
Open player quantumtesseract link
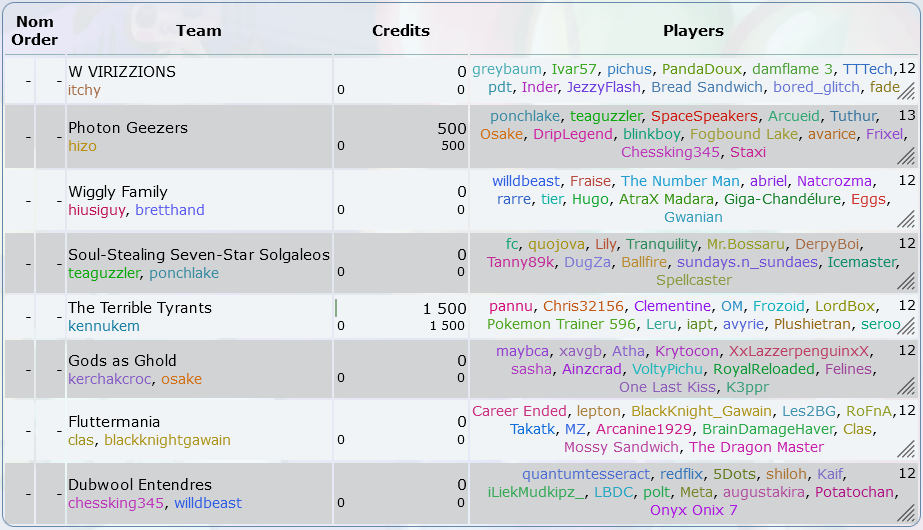(x=586, y=474)
